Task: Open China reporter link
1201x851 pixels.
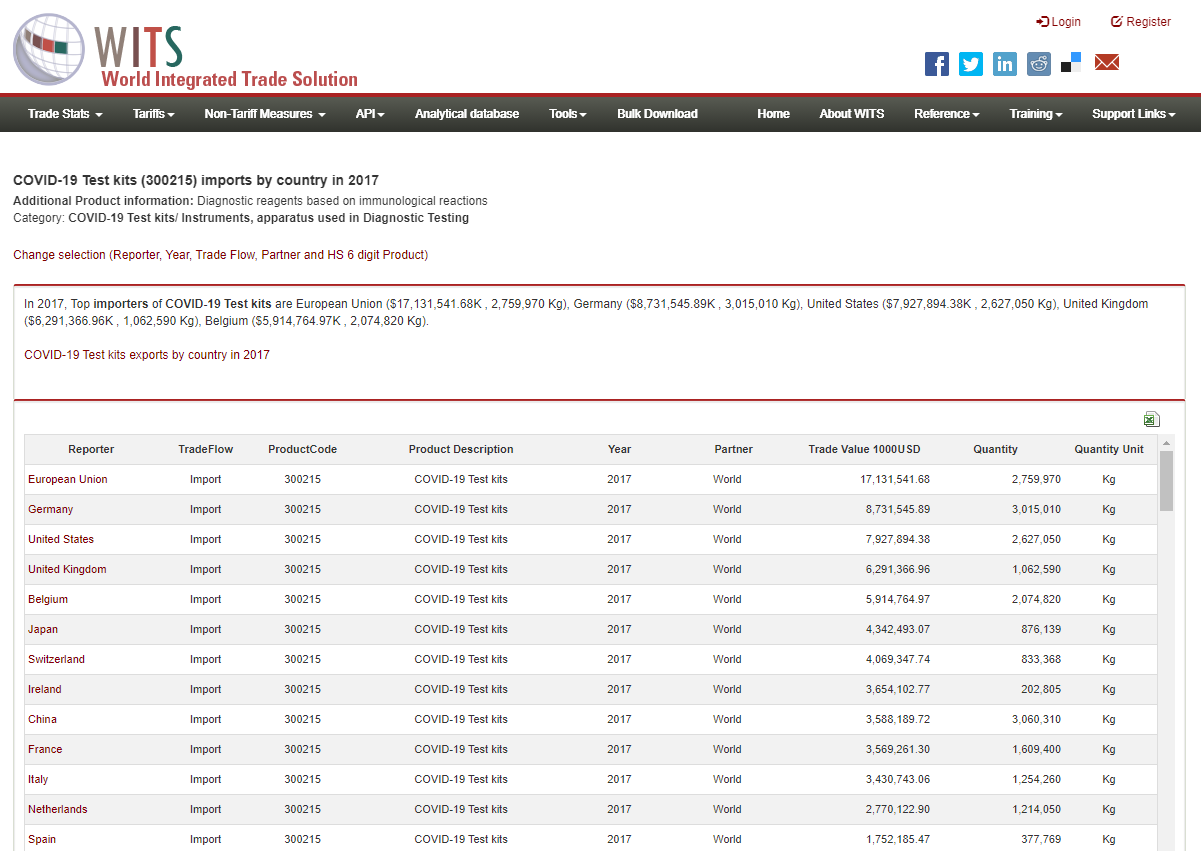Action: coord(42,719)
